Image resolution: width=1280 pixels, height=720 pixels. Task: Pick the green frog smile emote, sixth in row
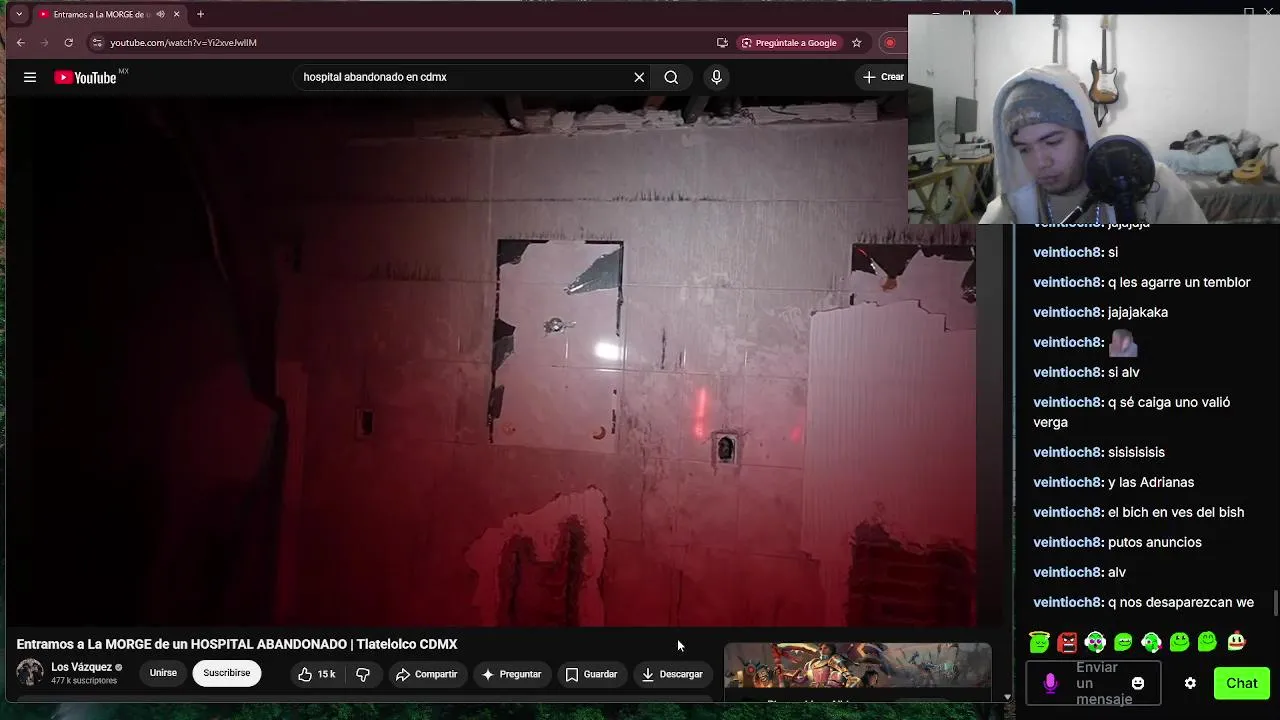[1179, 642]
